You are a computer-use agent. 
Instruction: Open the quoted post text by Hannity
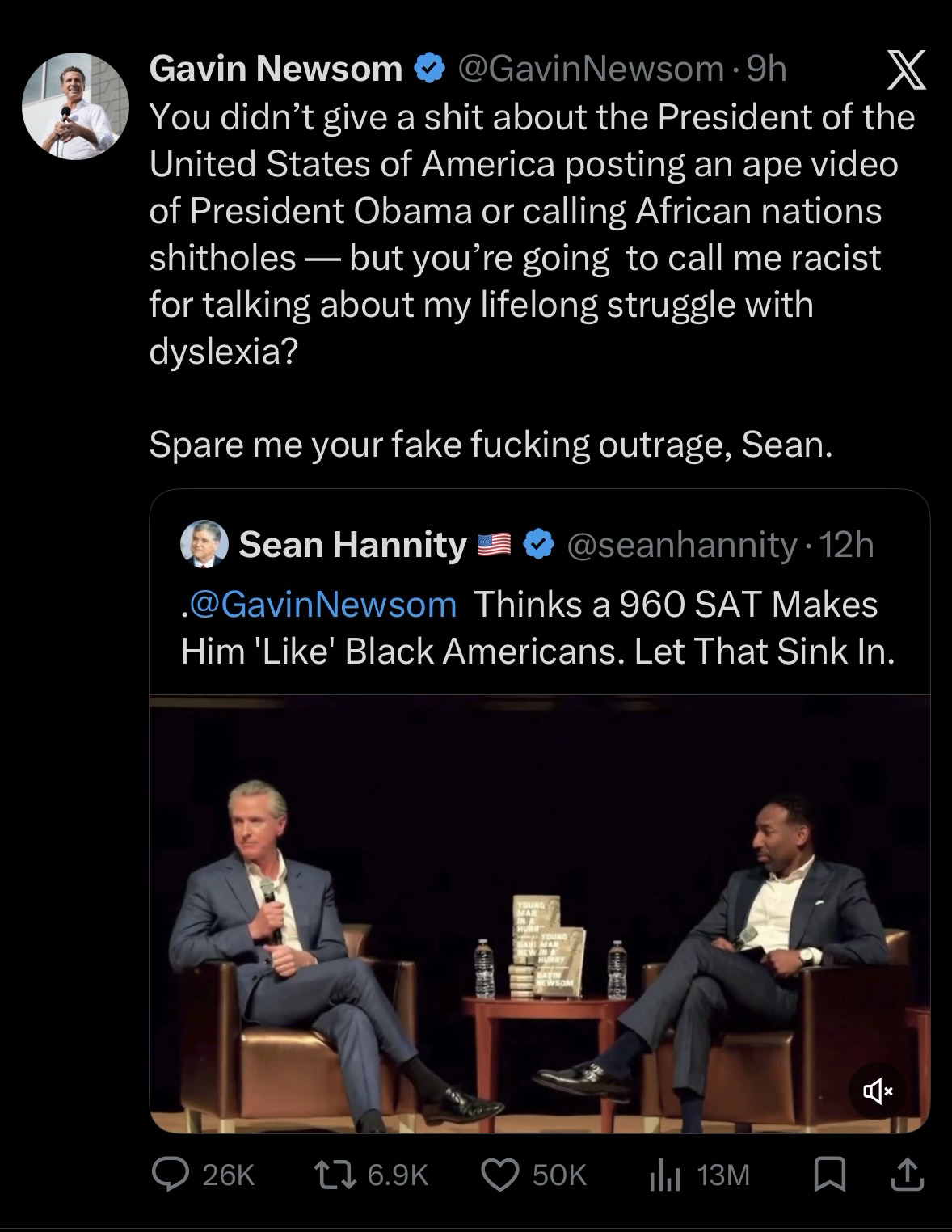537,628
